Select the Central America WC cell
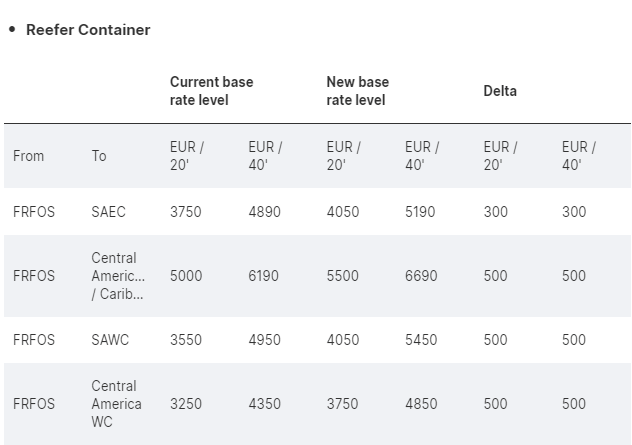Viewport: 632px width, 445px height. click(116, 404)
